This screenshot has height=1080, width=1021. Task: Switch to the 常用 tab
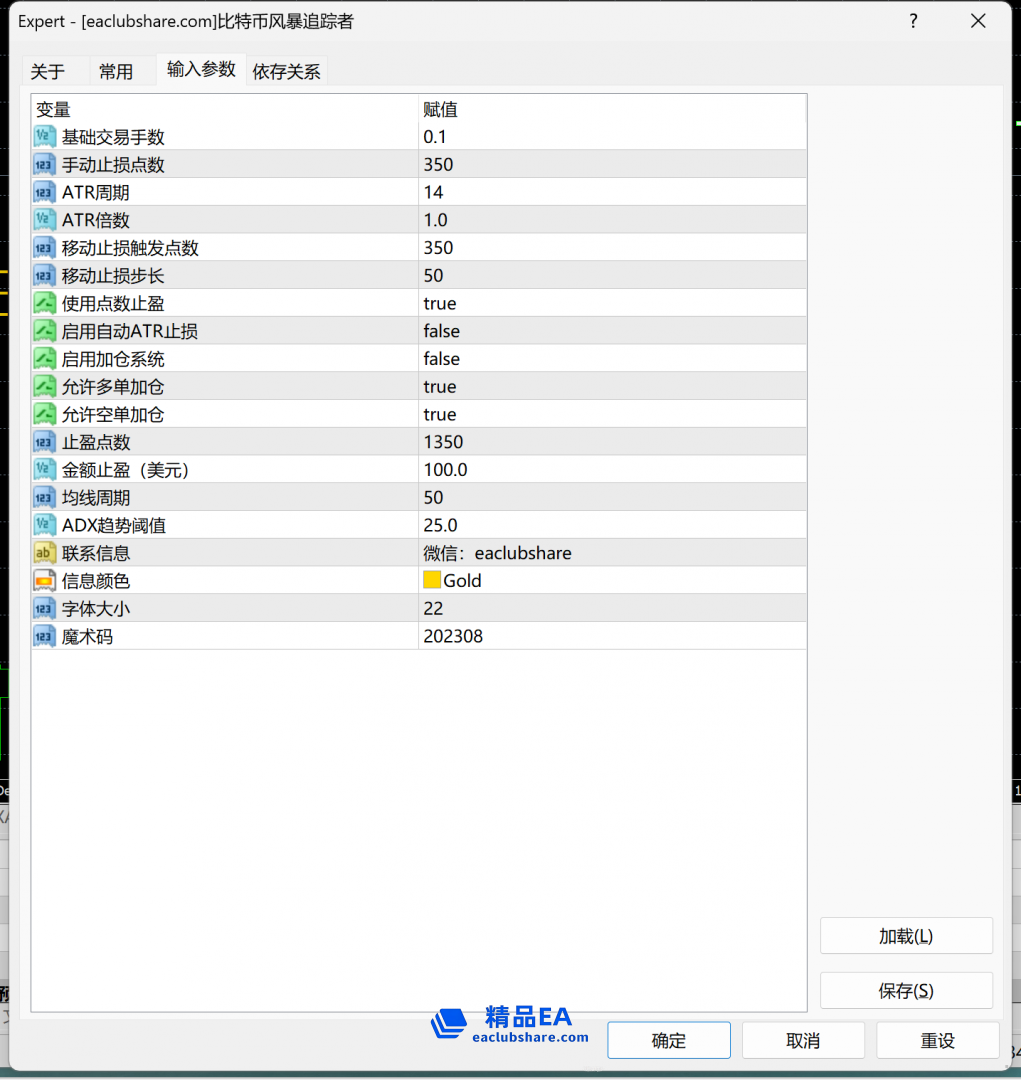pyautogui.click(x=116, y=70)
